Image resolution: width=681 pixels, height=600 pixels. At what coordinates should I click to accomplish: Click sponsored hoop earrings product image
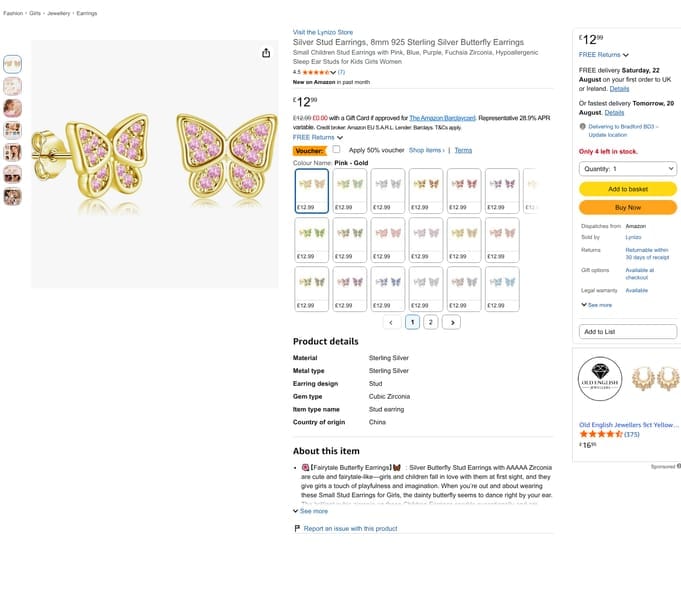tap(655, 379)
